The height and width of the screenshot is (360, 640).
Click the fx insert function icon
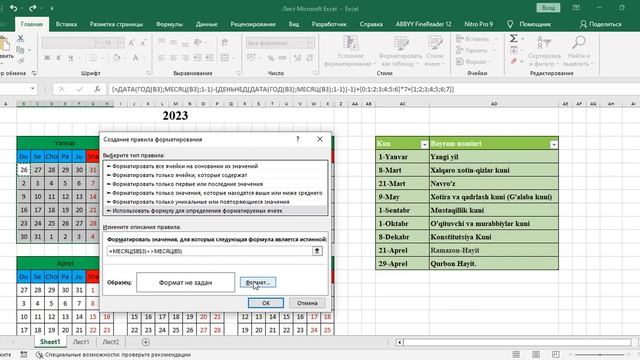(97, 89)
